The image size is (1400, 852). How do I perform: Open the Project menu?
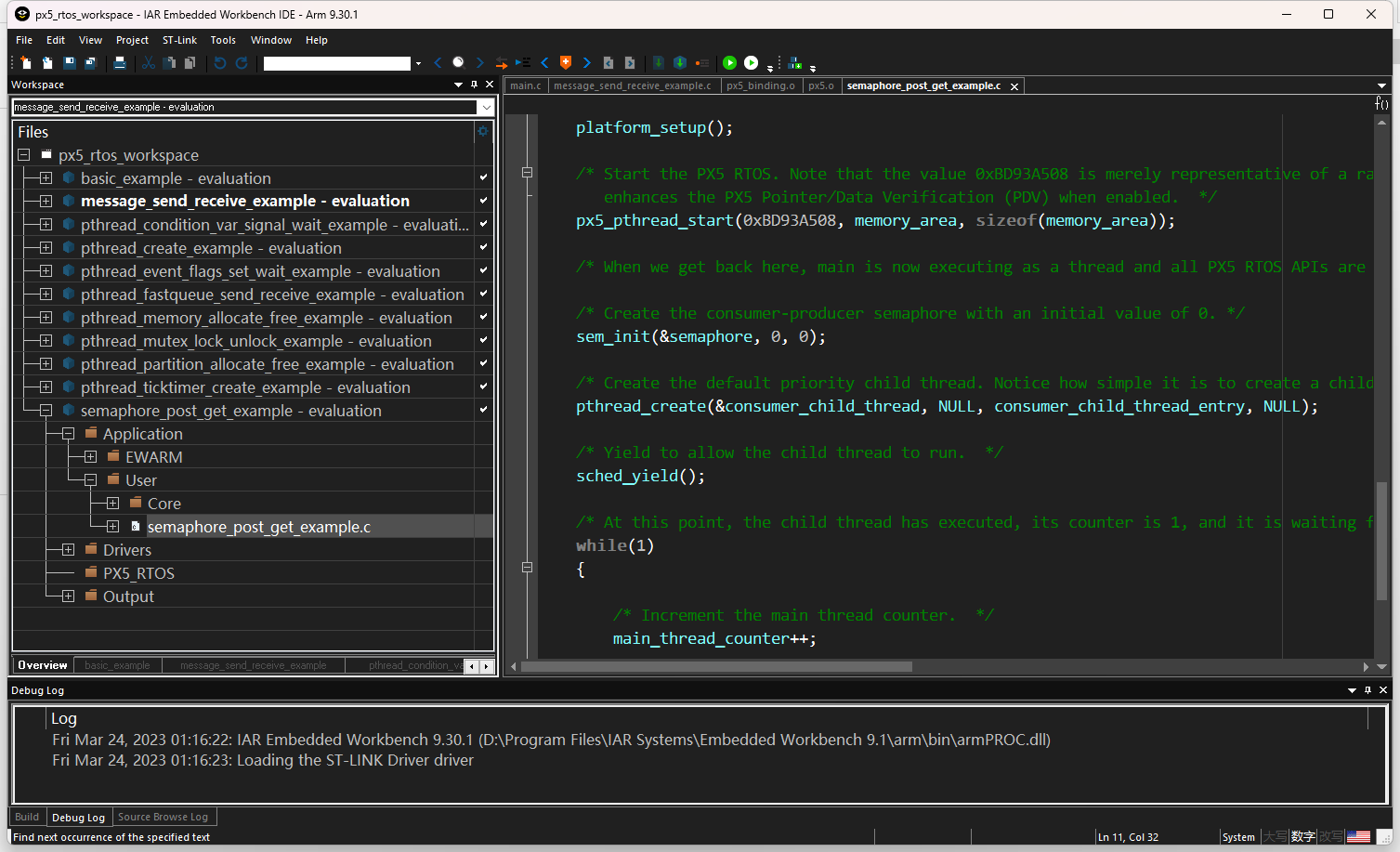pyautogui.click(x=132, y=40)
